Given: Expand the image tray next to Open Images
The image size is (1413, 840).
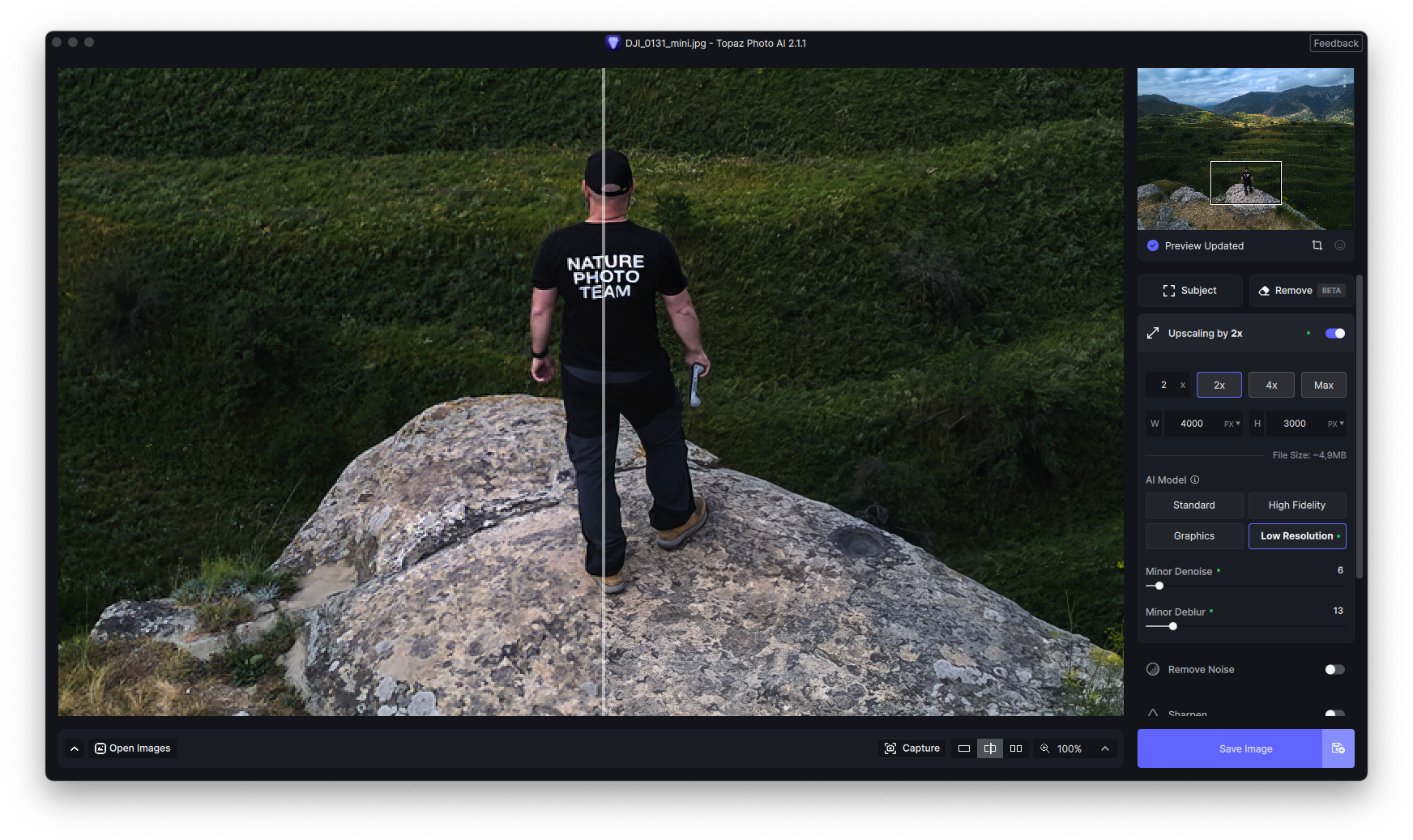Looking at the screenshot, I should 75,748.
